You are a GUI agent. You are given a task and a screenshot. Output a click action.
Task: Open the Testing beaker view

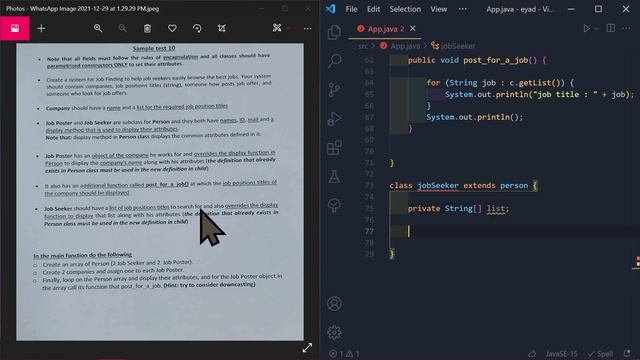[334, 176]
